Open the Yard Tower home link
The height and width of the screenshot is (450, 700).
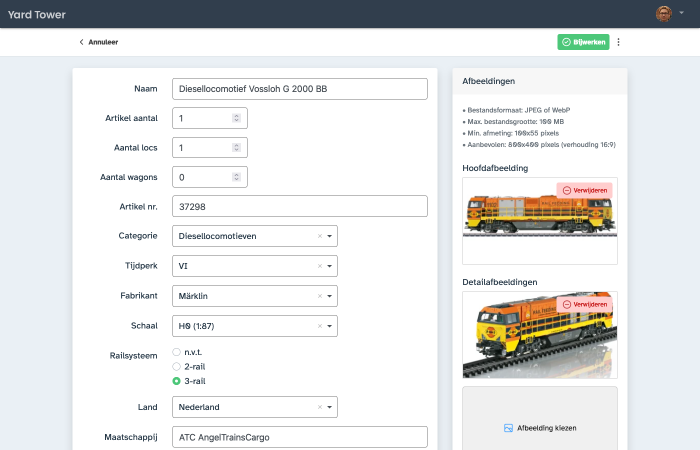point(36,14)
